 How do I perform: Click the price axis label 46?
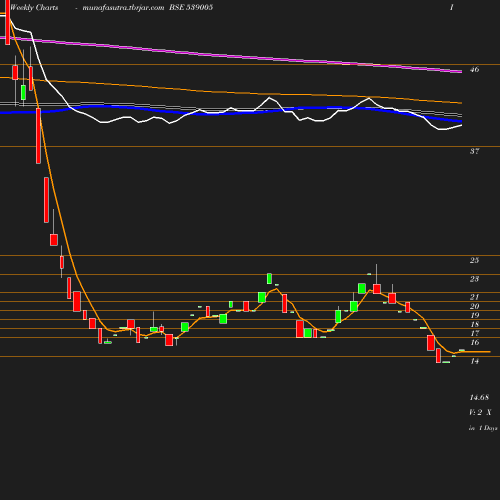tap(474, 69)
